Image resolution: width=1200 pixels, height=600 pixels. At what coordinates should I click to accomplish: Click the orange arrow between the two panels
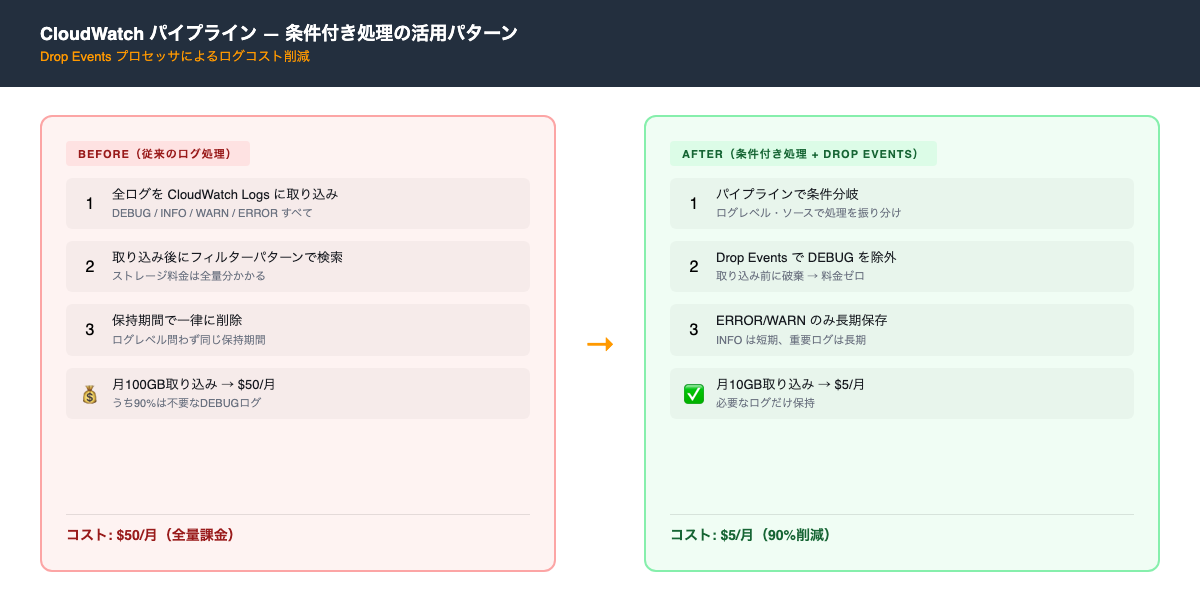[x=601, y=344]
